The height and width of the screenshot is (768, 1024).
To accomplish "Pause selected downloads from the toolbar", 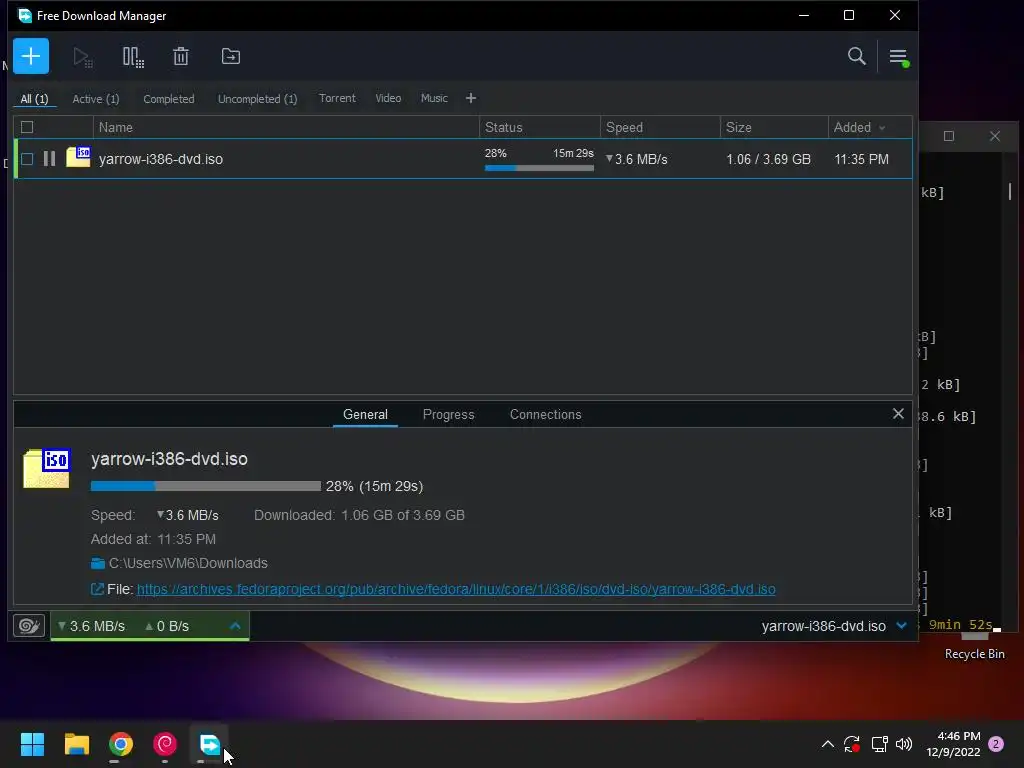I will [x=133, y=57].
